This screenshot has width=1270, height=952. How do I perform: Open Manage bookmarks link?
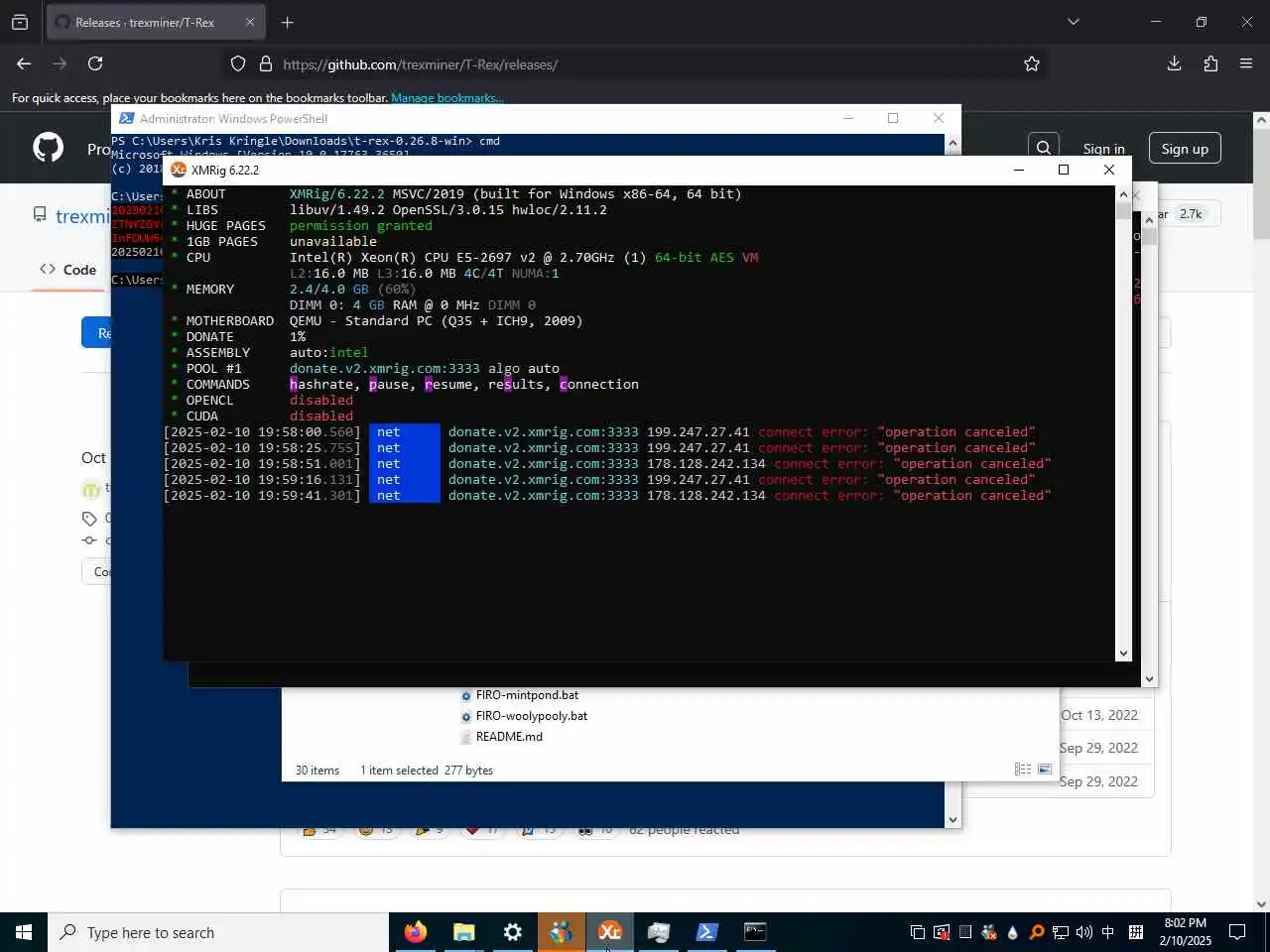(x=447, y=98)
